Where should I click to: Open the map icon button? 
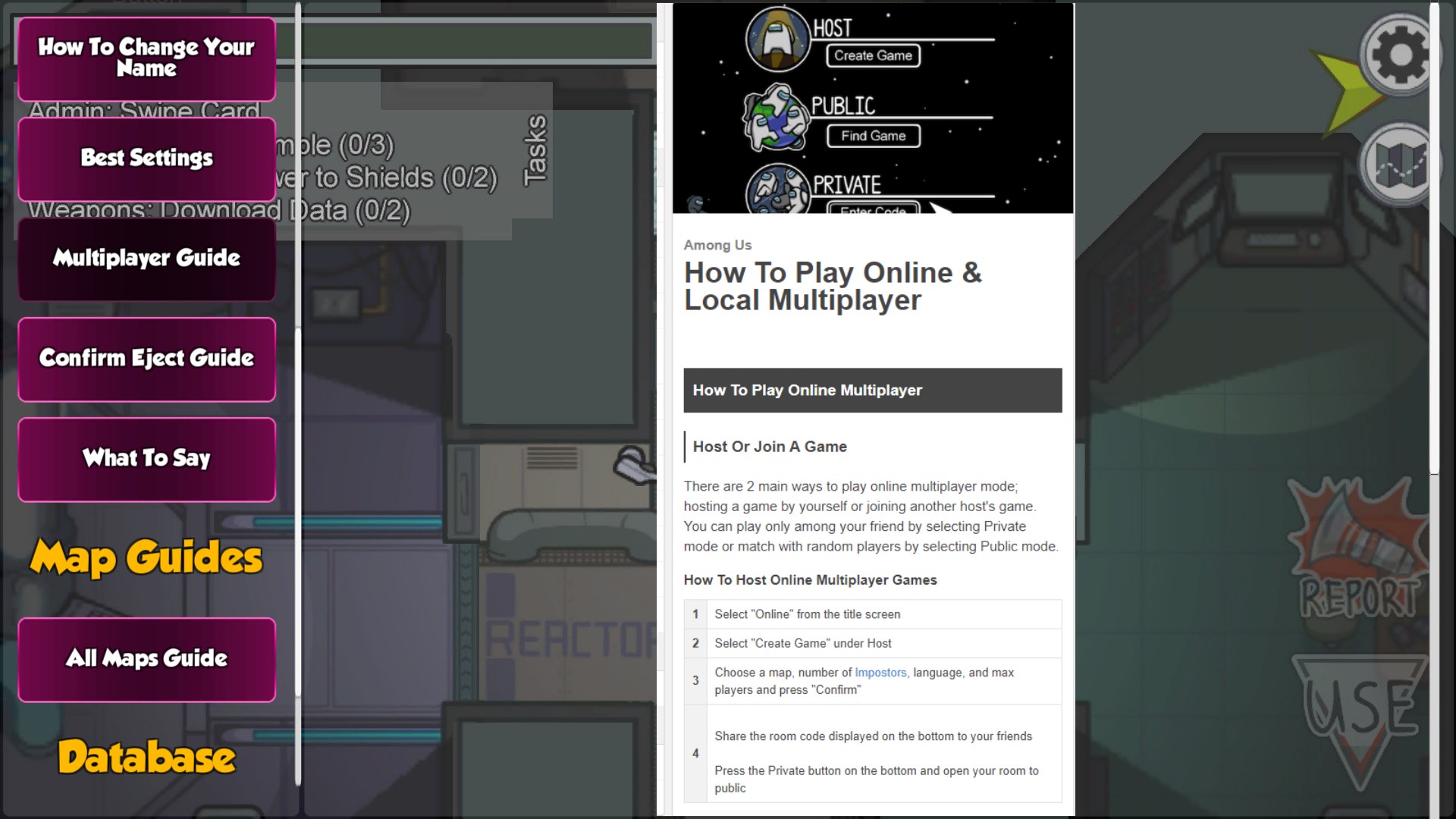click(x=1399, y=165)
